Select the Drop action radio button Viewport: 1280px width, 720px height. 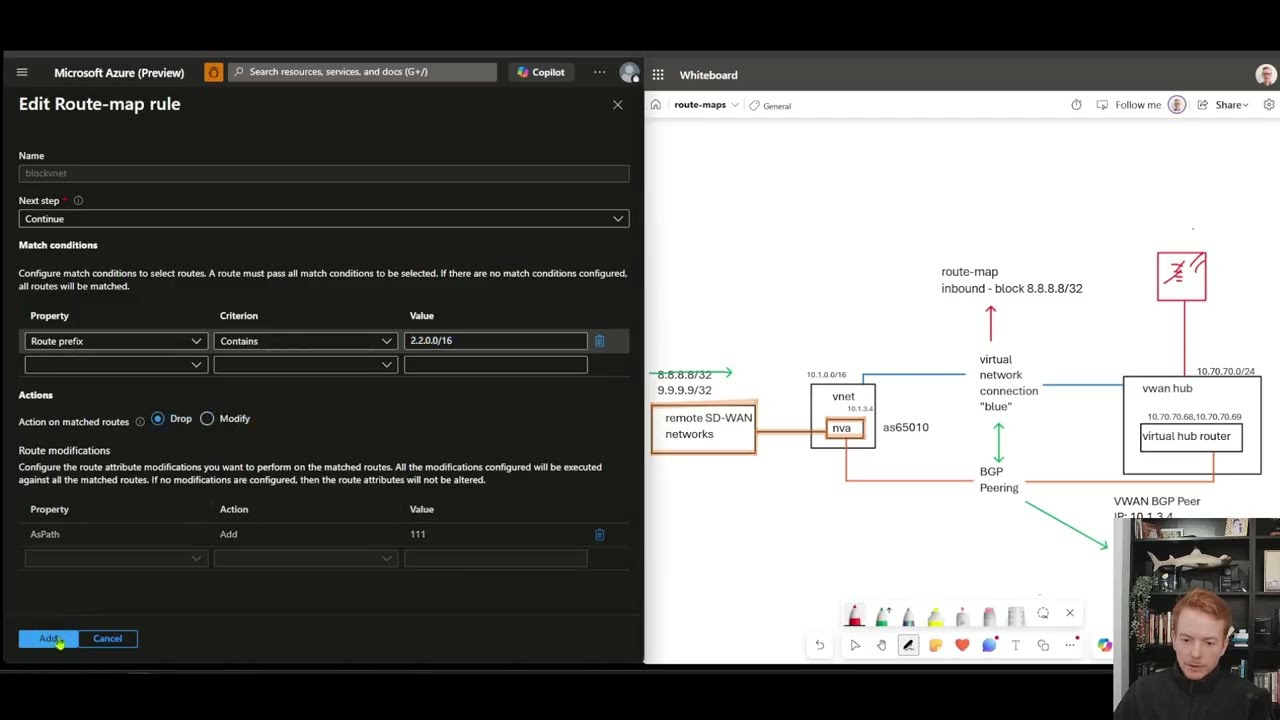(x=158, y=418)
